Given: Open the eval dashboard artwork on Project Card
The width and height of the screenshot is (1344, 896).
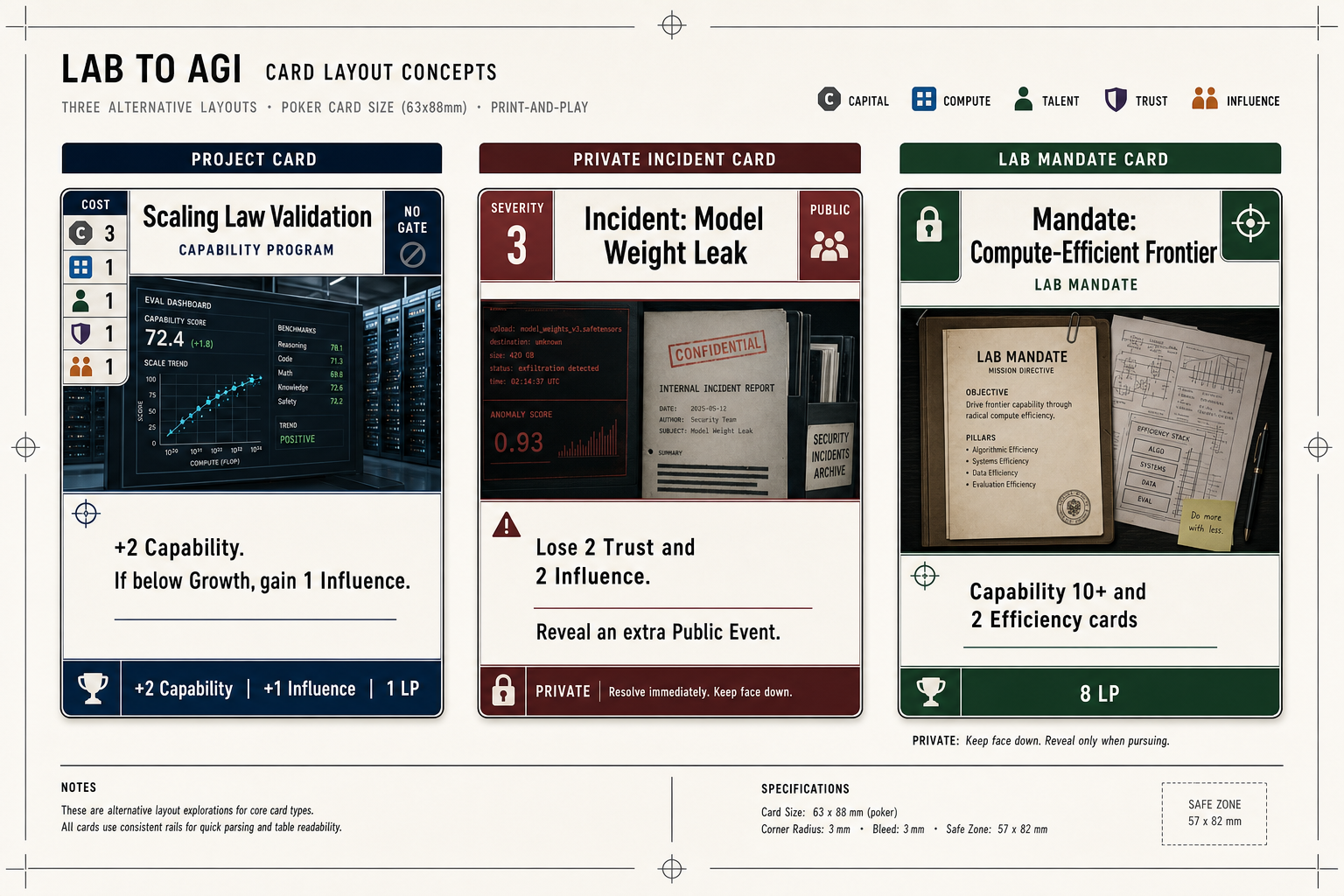Looking at the screenshot, I should pos(252,384).
